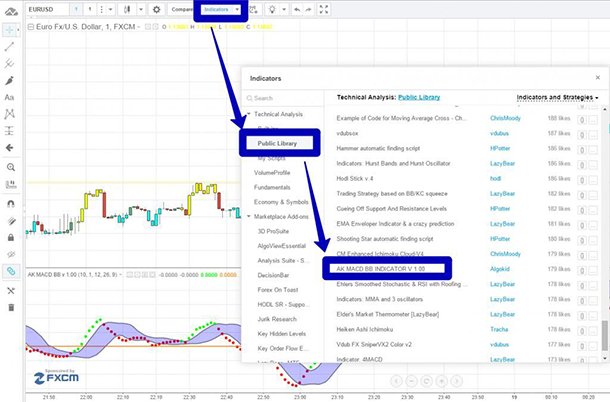The width and height of the screenshot is (610, 402).
Task: Click chart reset view navigation button
Action: 426,381
